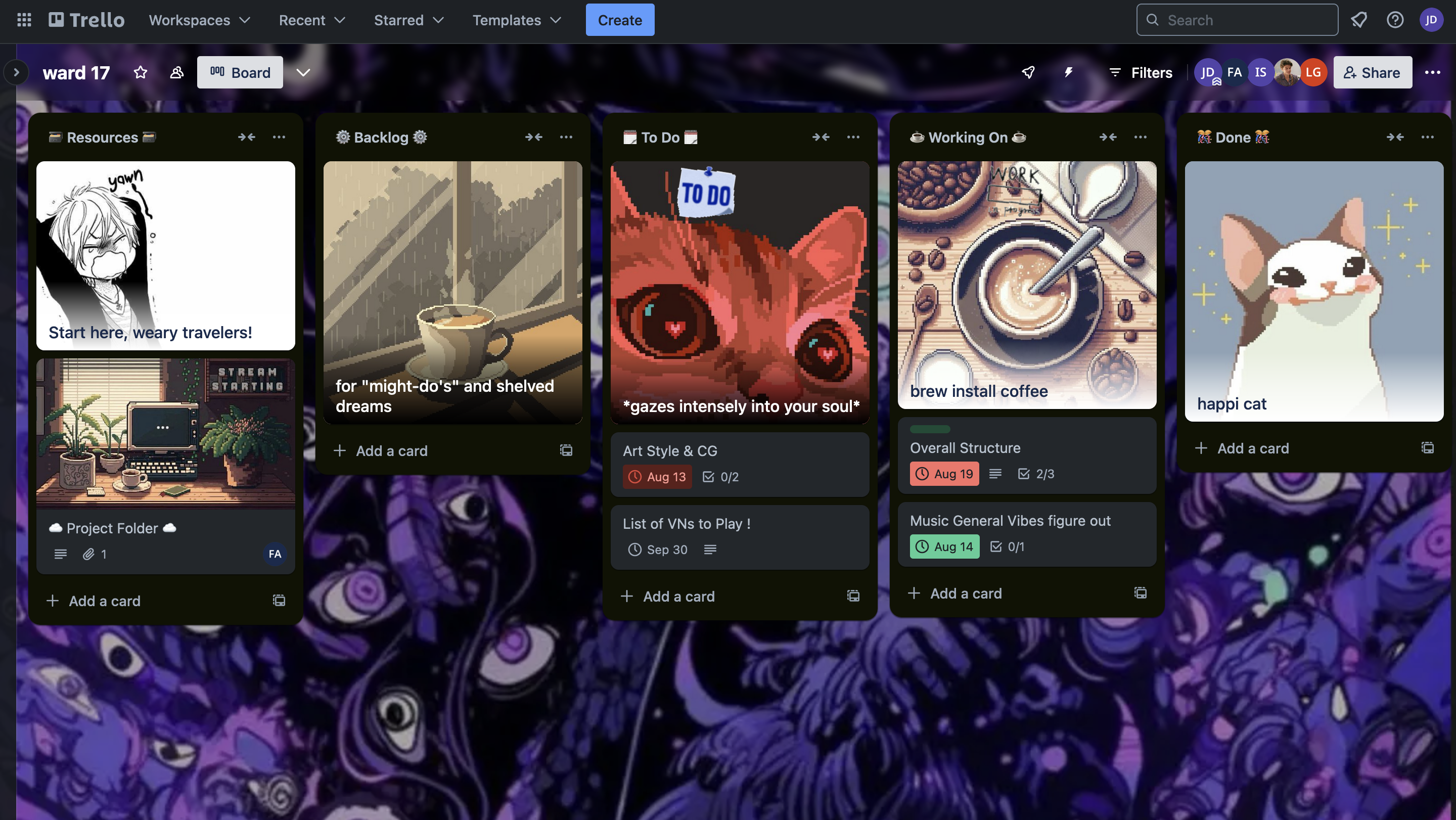Open board automation with the lightning icon
The width and height of the screenshot is (1456, 820).
[x=1068, y=72]
